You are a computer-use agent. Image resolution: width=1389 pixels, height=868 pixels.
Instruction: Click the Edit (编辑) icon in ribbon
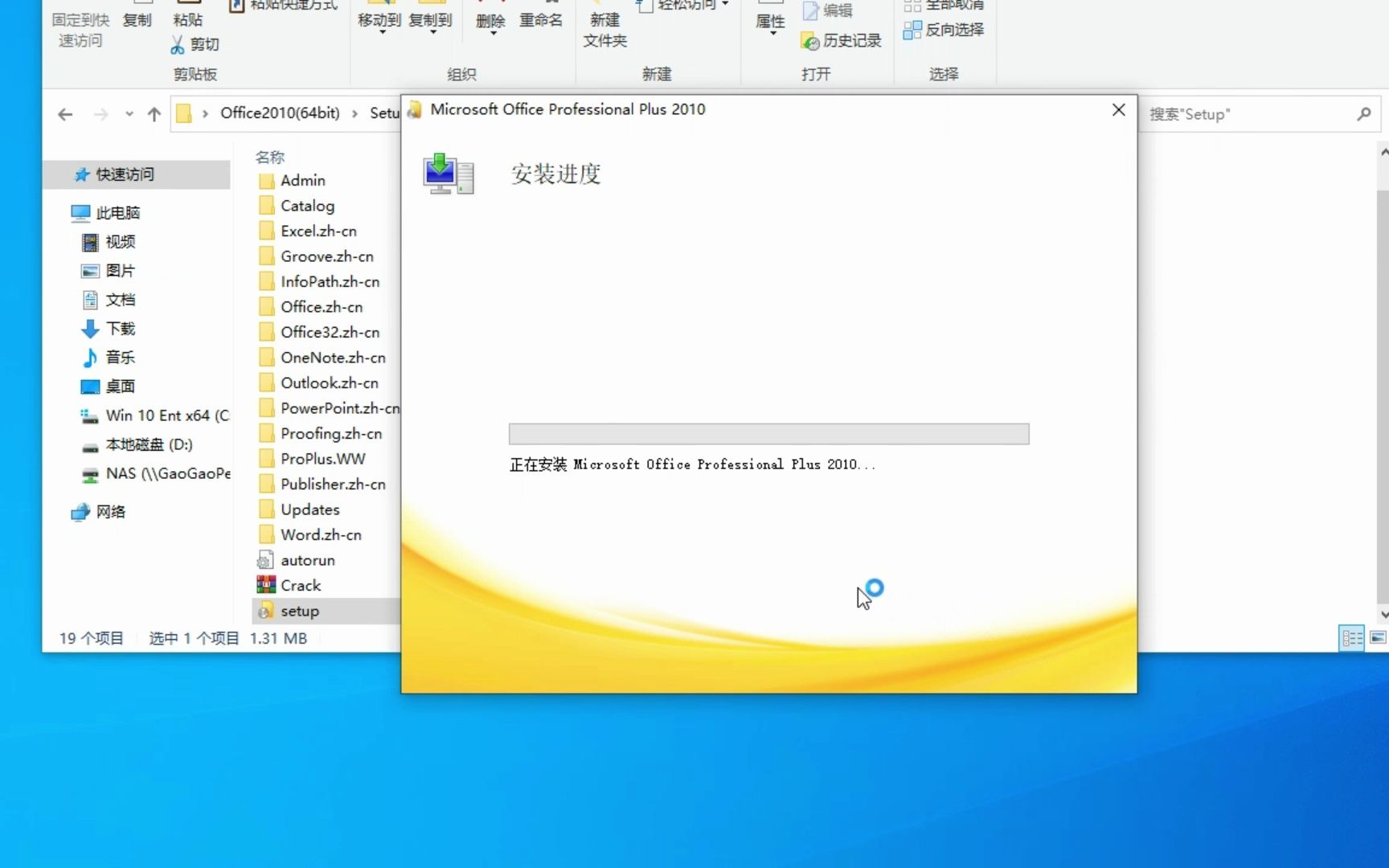810,10
